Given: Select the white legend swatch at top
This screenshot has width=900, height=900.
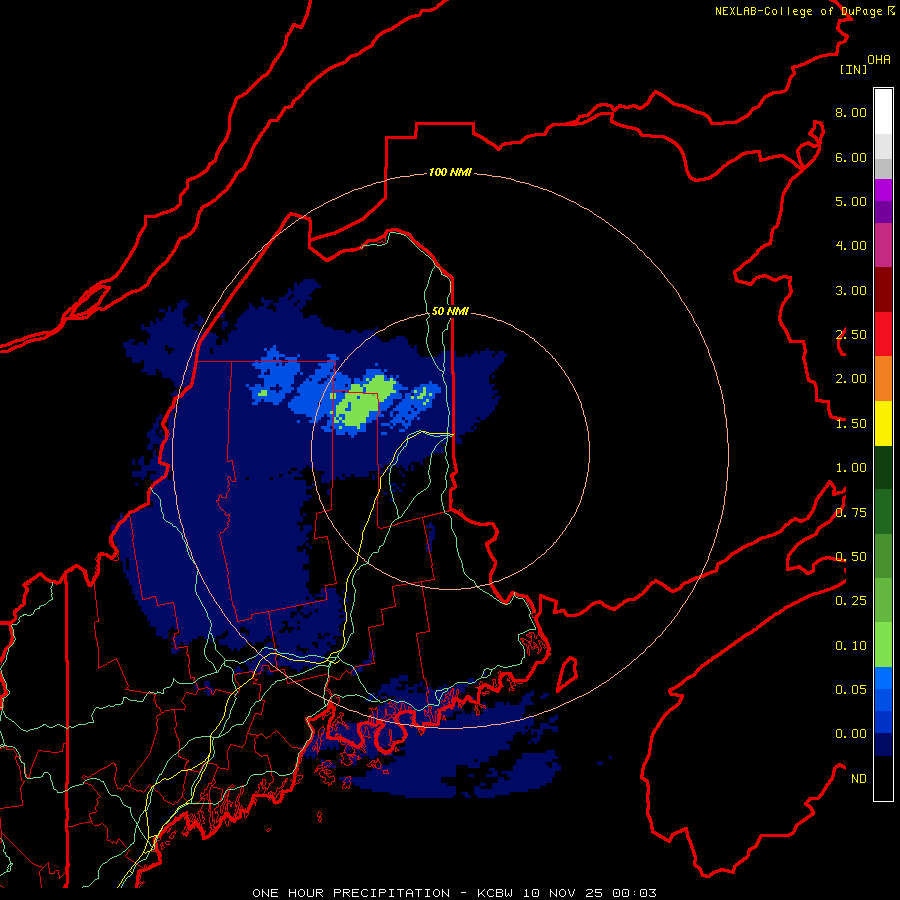Looking at the screenshot, I should (883, 111).
